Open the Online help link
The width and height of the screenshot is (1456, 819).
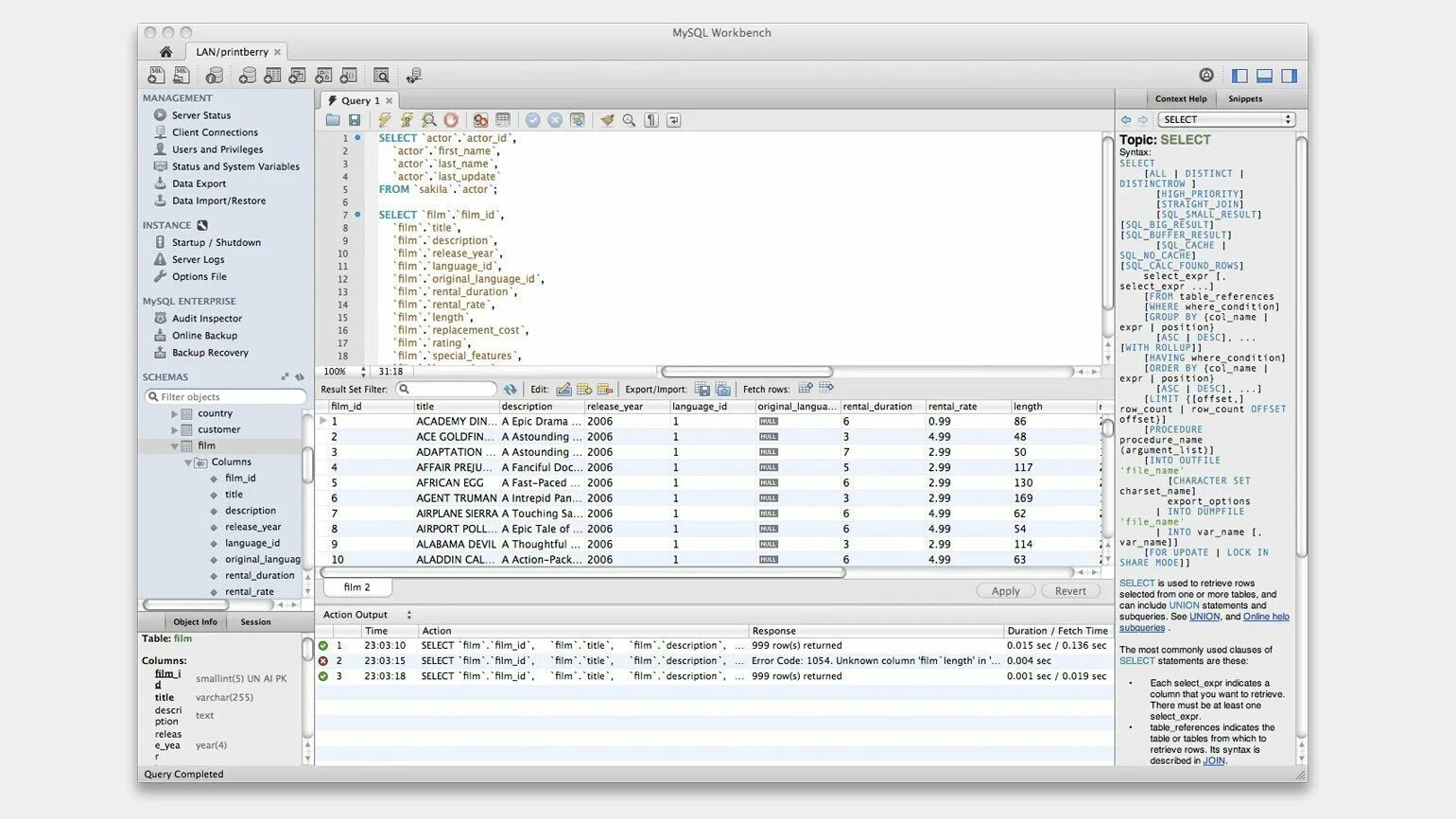(x=1266, y=617)
